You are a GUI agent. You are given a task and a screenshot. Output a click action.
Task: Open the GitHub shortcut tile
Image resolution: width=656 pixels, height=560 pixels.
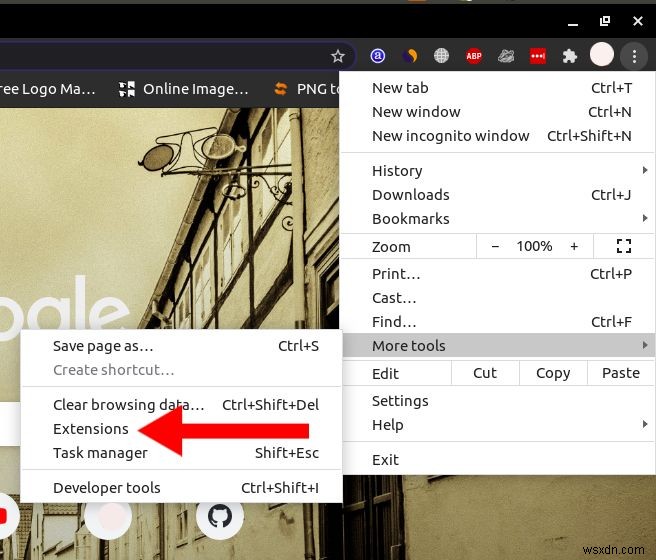(220, 516)
